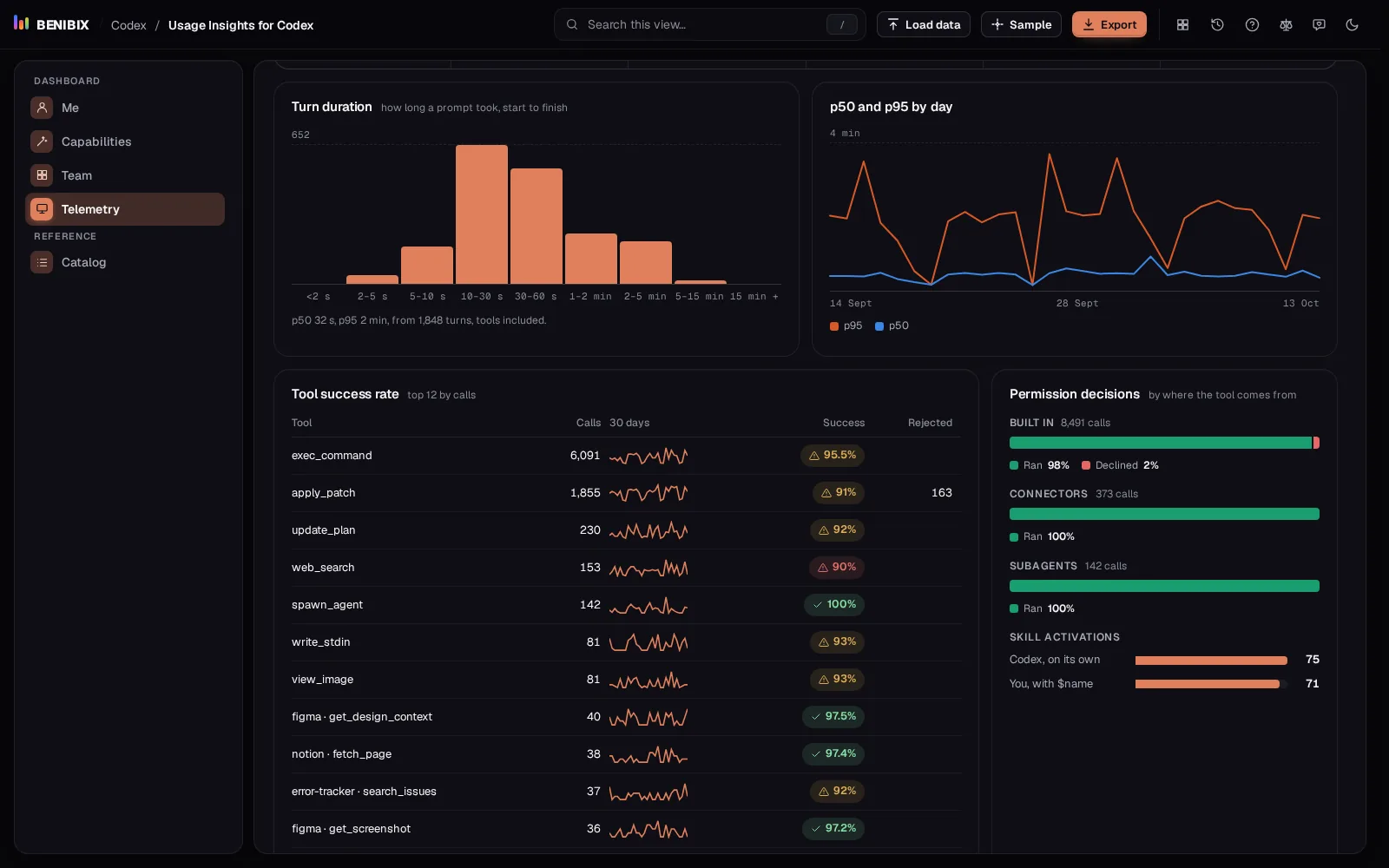Click the notion · fetch_page 97.4% badge
Screen dimensions: 1389x868
pos(833,754)
